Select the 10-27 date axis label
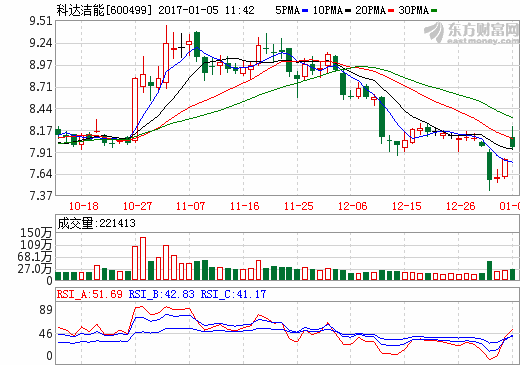 pyautogui.click(x=137, y=206)
